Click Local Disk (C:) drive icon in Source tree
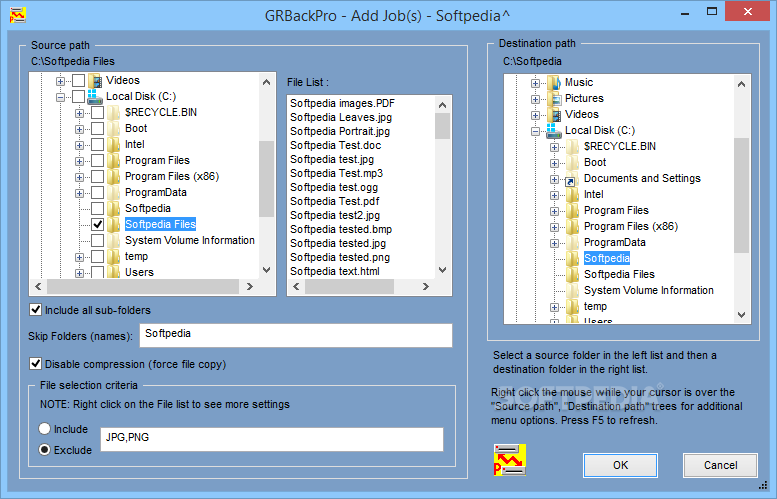The height and width of the screenshot is (499, 777). [x=95, y=96]
